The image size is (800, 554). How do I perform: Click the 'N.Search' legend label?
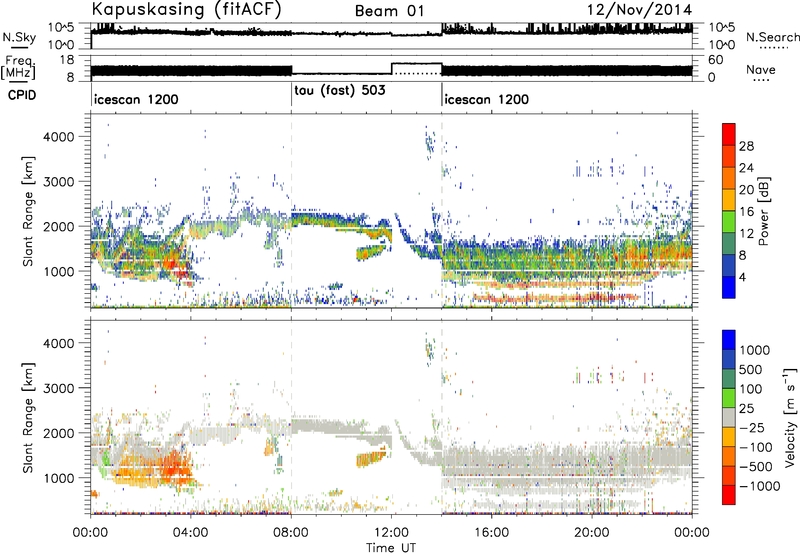click(x=772, y=37)
